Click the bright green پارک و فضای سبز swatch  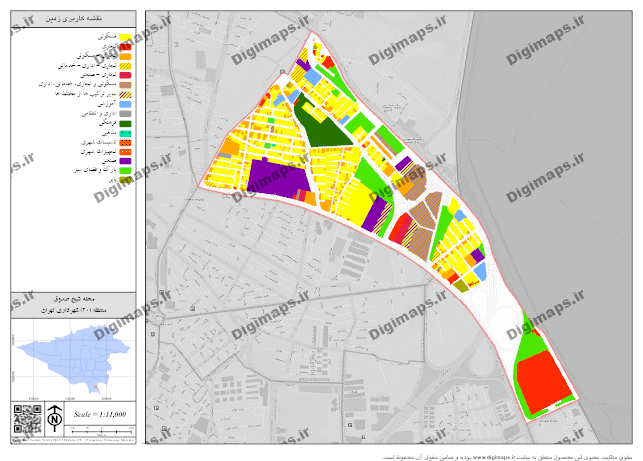tap(125, 171)
